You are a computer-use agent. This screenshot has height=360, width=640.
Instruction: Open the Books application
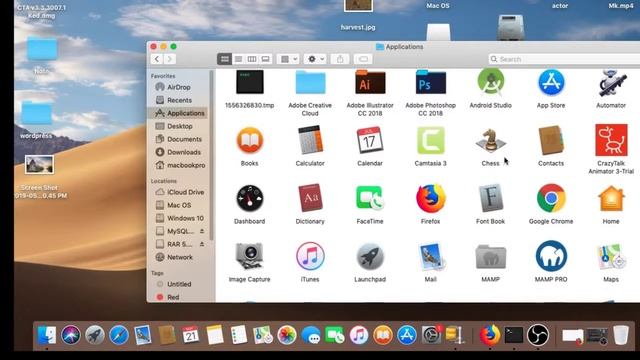point(249,140)
